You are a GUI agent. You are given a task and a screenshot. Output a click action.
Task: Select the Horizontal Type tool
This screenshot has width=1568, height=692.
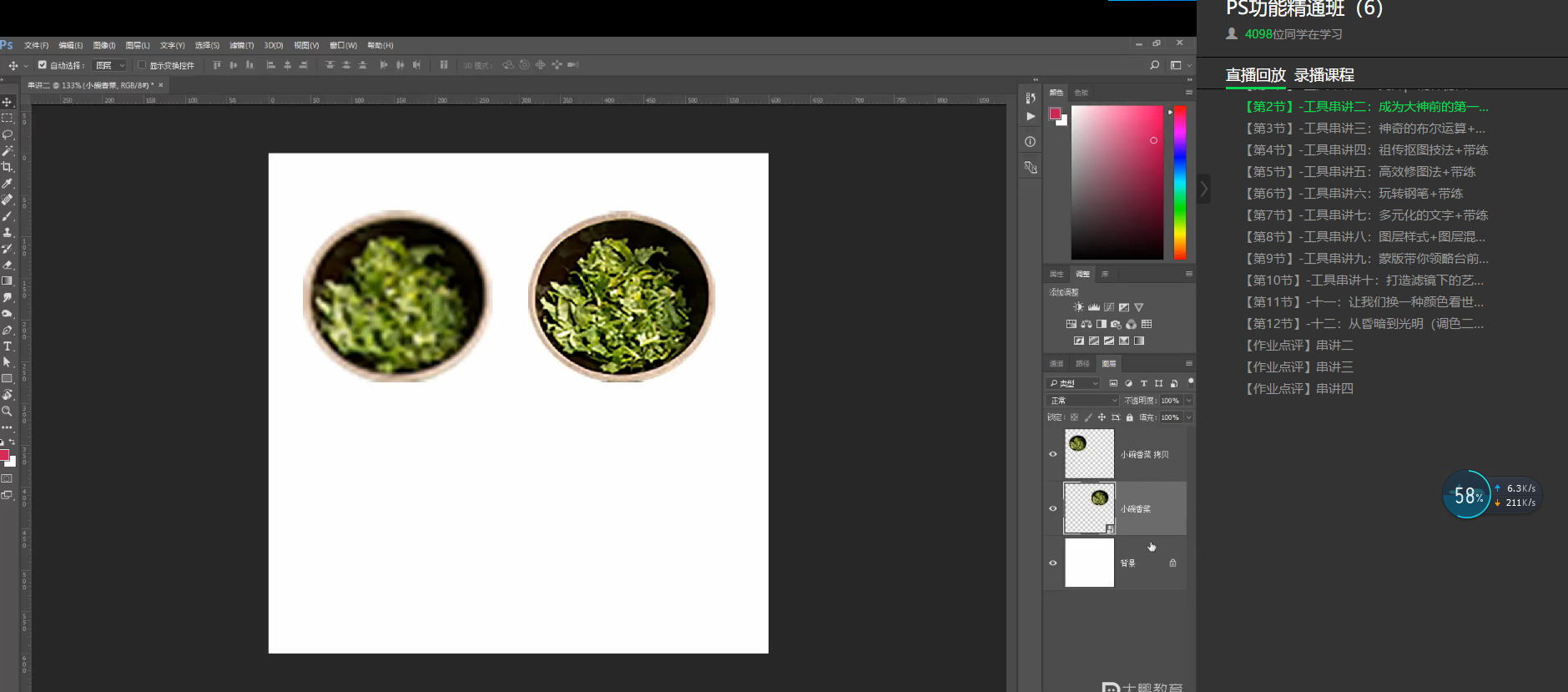8,346
